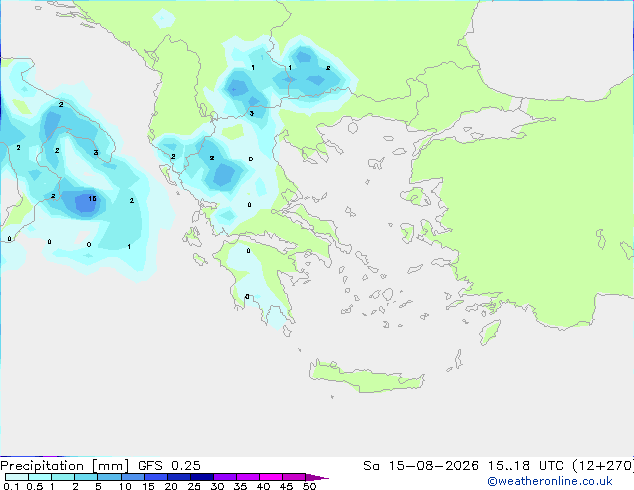Screen dimensions: 634x490
Task: Click the '15..18 UTC' time range text
Action: coord(526,466)
